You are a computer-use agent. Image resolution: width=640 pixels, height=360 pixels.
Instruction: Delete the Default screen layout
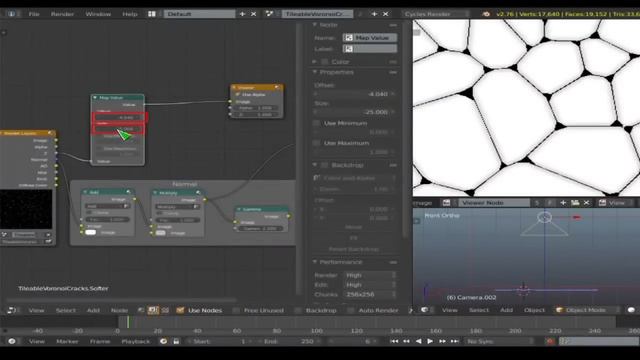coord(253,14)
